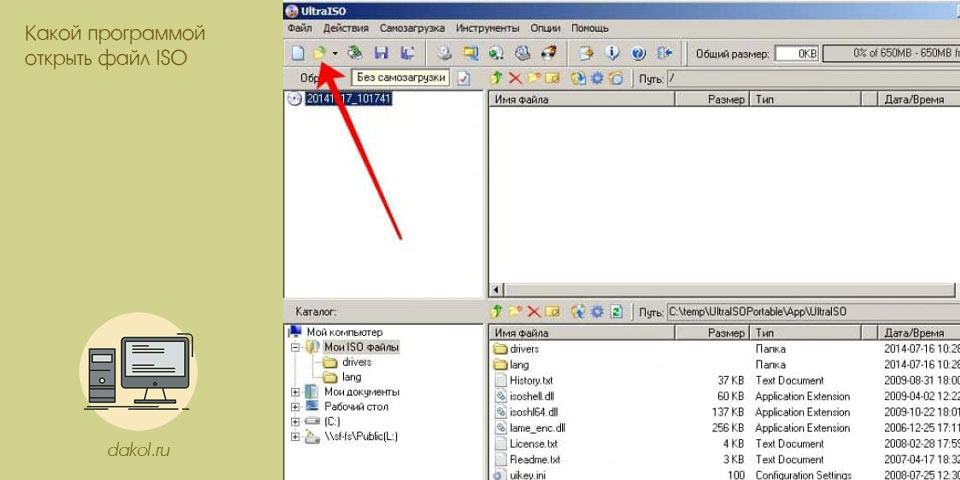
Task: Select the 20141117_101741 image root node
Action: (x=348, y=99)
